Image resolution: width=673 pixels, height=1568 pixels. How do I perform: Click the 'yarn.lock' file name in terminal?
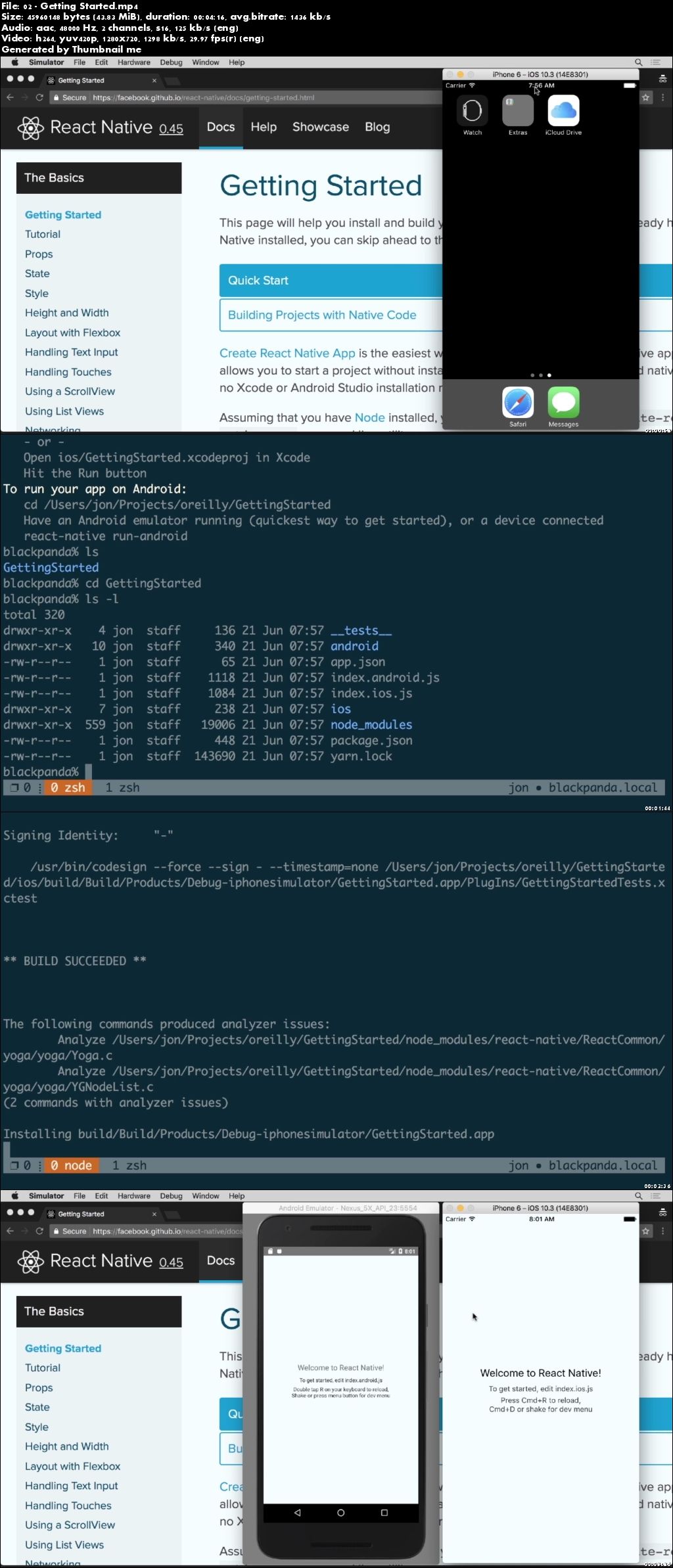[x=361, y=756]
